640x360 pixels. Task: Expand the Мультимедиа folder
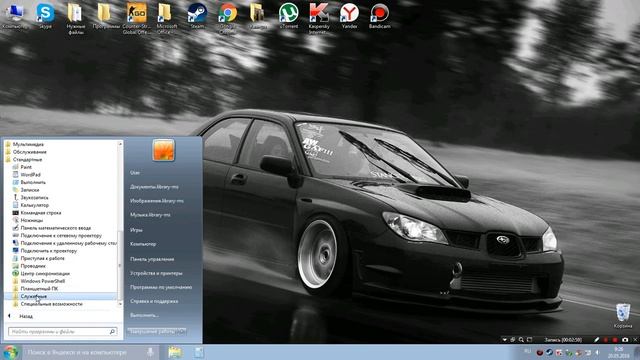[x=28, y=144]
